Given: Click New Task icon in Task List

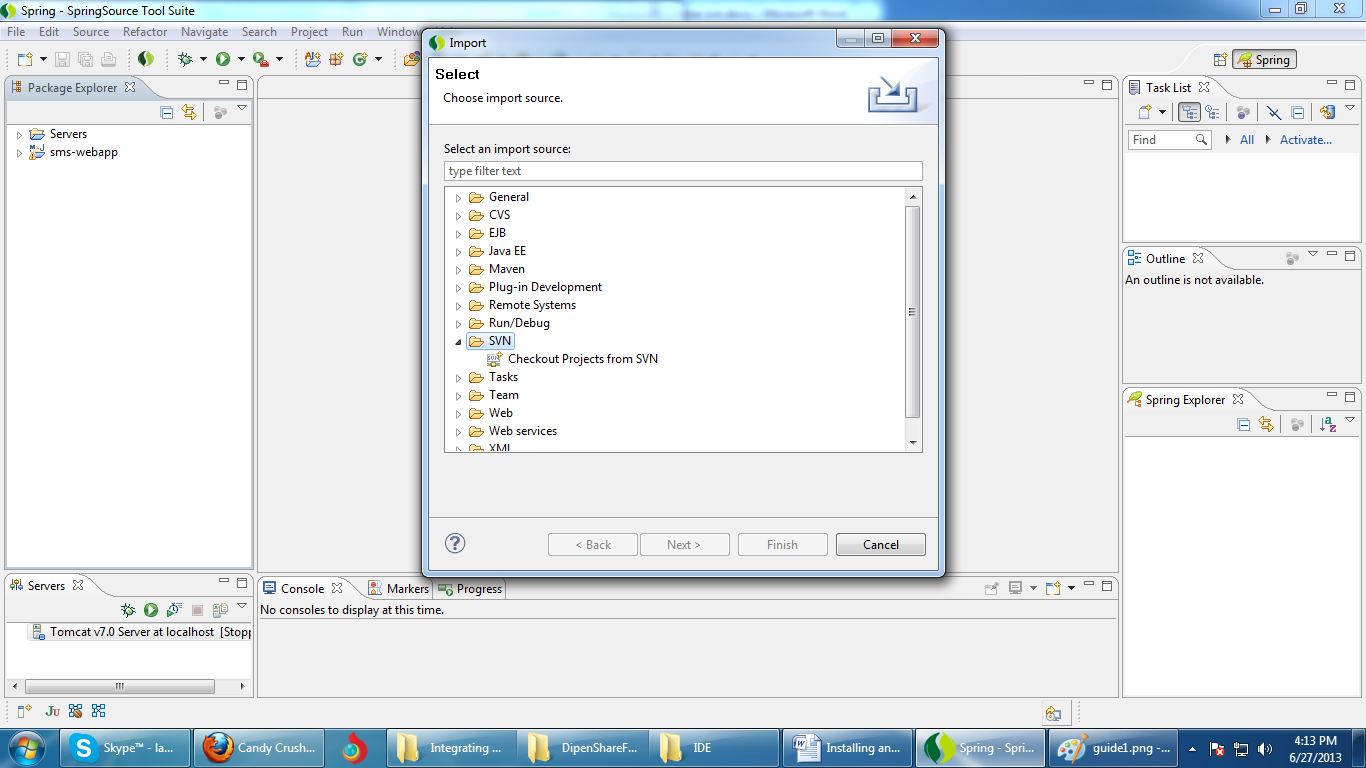Looking at the screenshot, I should [x=1146, y=113].
